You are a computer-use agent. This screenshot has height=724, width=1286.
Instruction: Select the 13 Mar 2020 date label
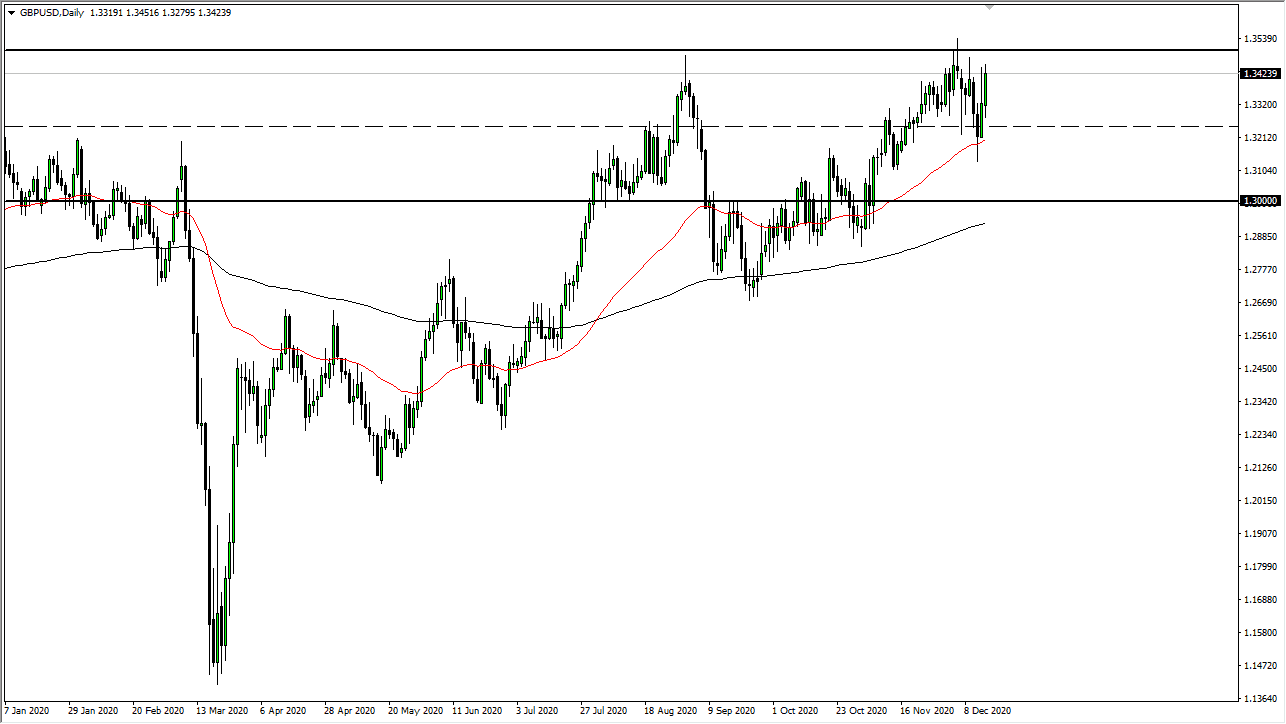223,711
